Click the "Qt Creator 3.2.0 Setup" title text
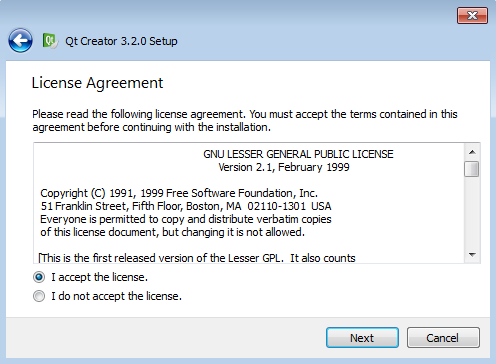This screenshot has width=496, height=364. click(121, 41)
